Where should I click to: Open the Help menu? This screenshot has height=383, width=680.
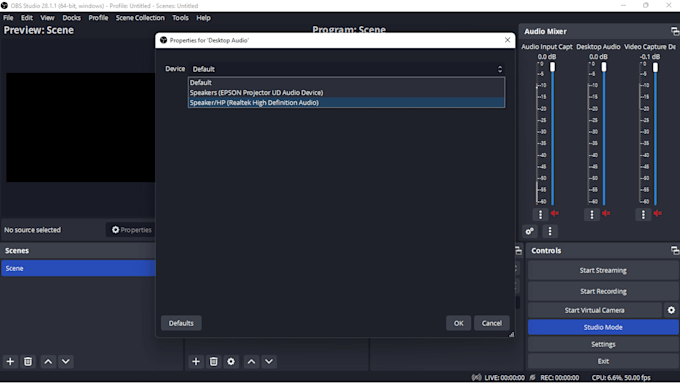203,18
